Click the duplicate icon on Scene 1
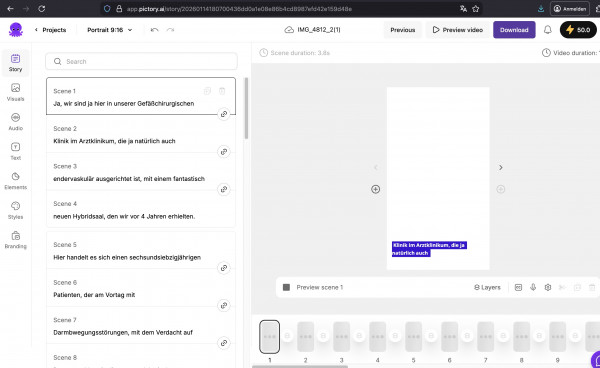Image resolution: width=600 pixels, height=368 pixels. click(207, 91)
